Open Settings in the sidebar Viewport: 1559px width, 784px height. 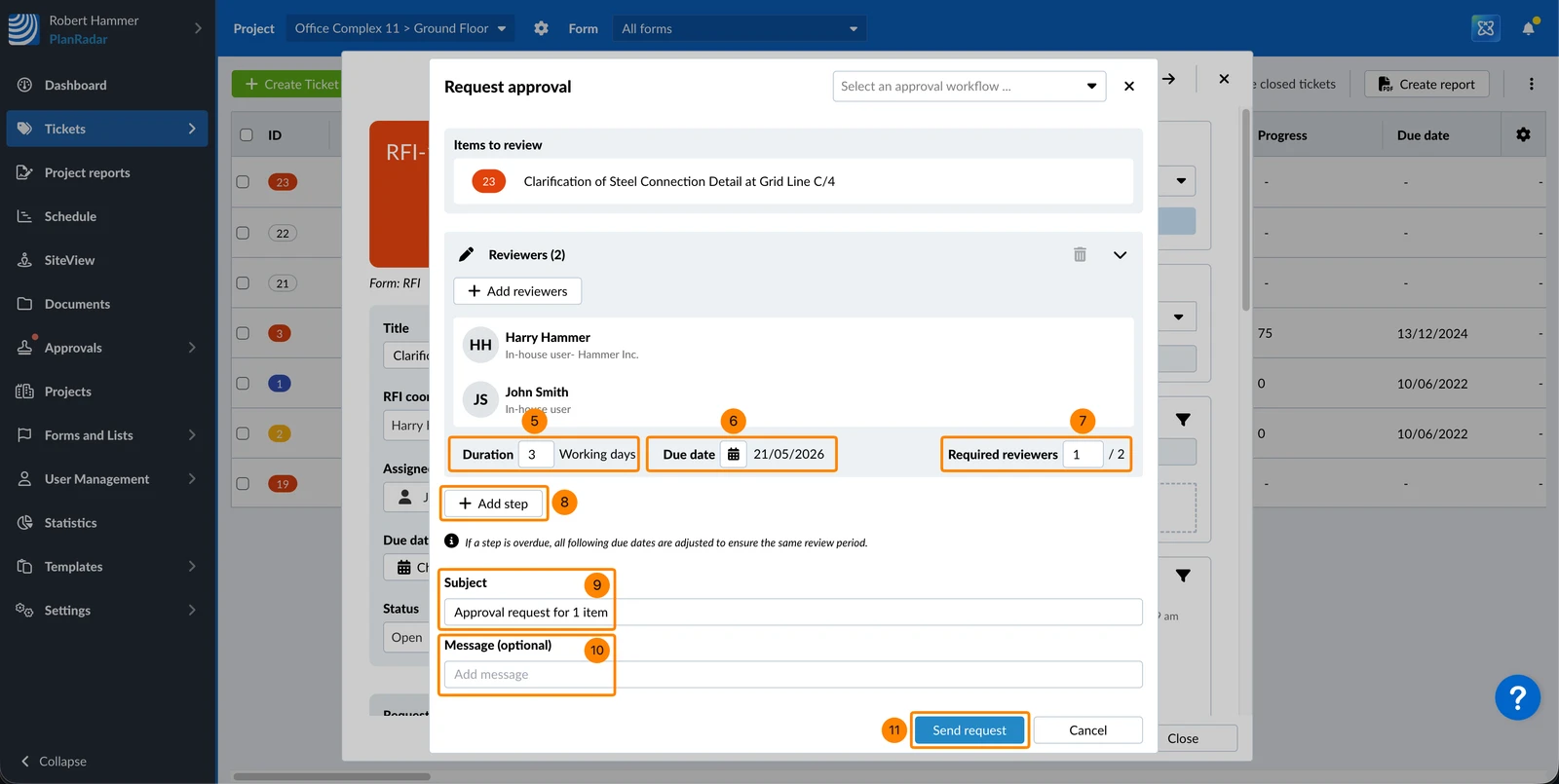point(107,611)
